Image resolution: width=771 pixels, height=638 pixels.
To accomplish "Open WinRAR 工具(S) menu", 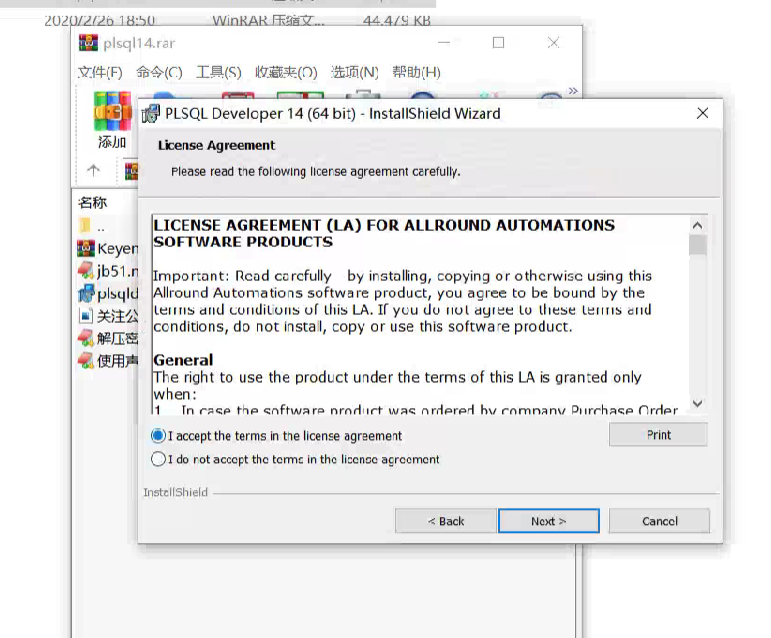I will 219,72.
